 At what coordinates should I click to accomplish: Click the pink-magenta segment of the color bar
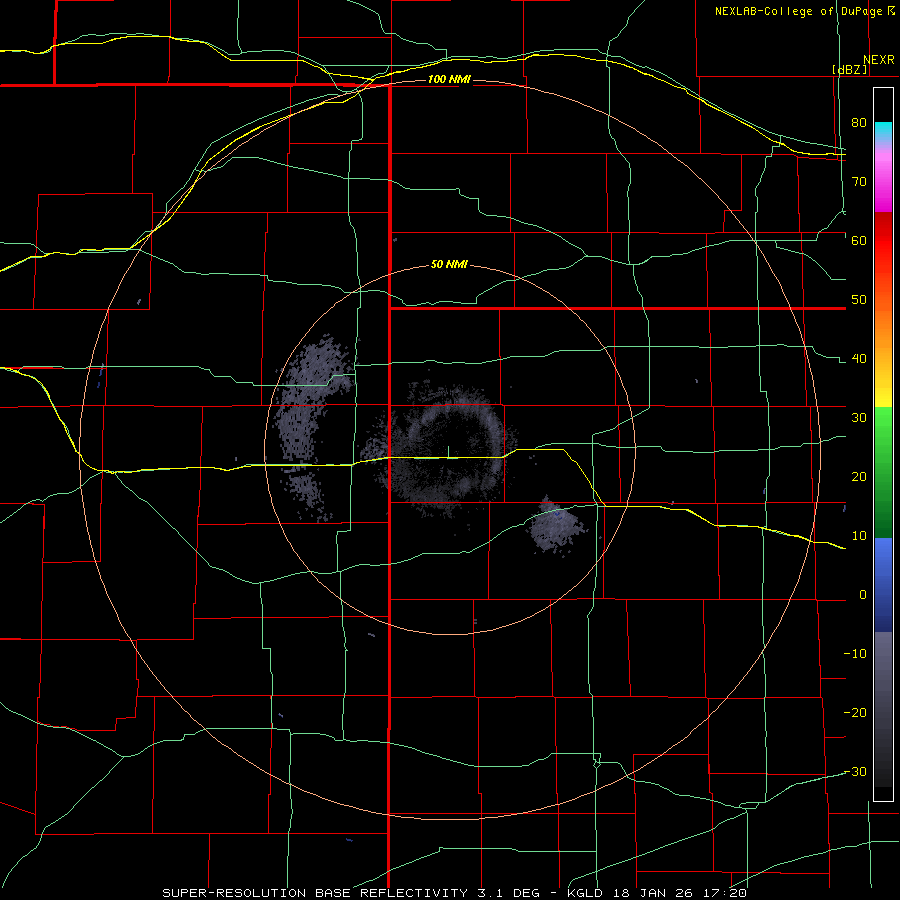tap(883, 178)
